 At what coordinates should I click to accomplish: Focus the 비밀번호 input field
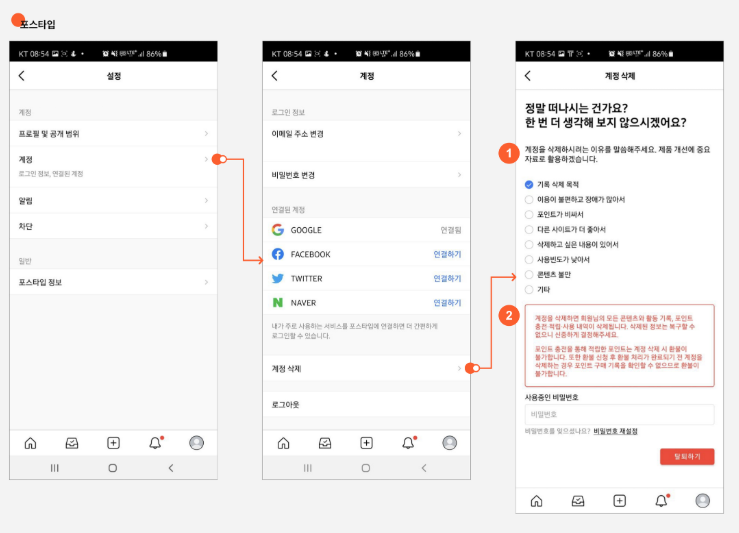pos(619,414)
